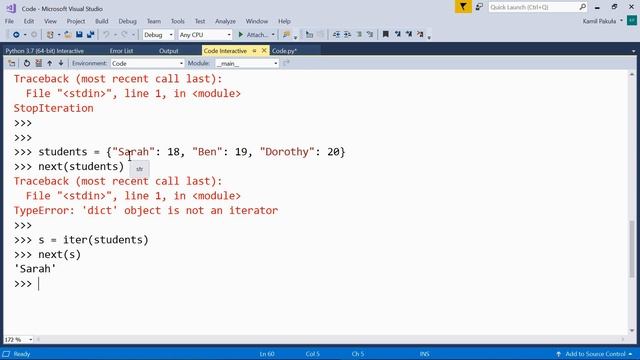The width and height of the screenshot is (640, 360).
Task: Click the Save All icon
Action: tap(91, 35)
